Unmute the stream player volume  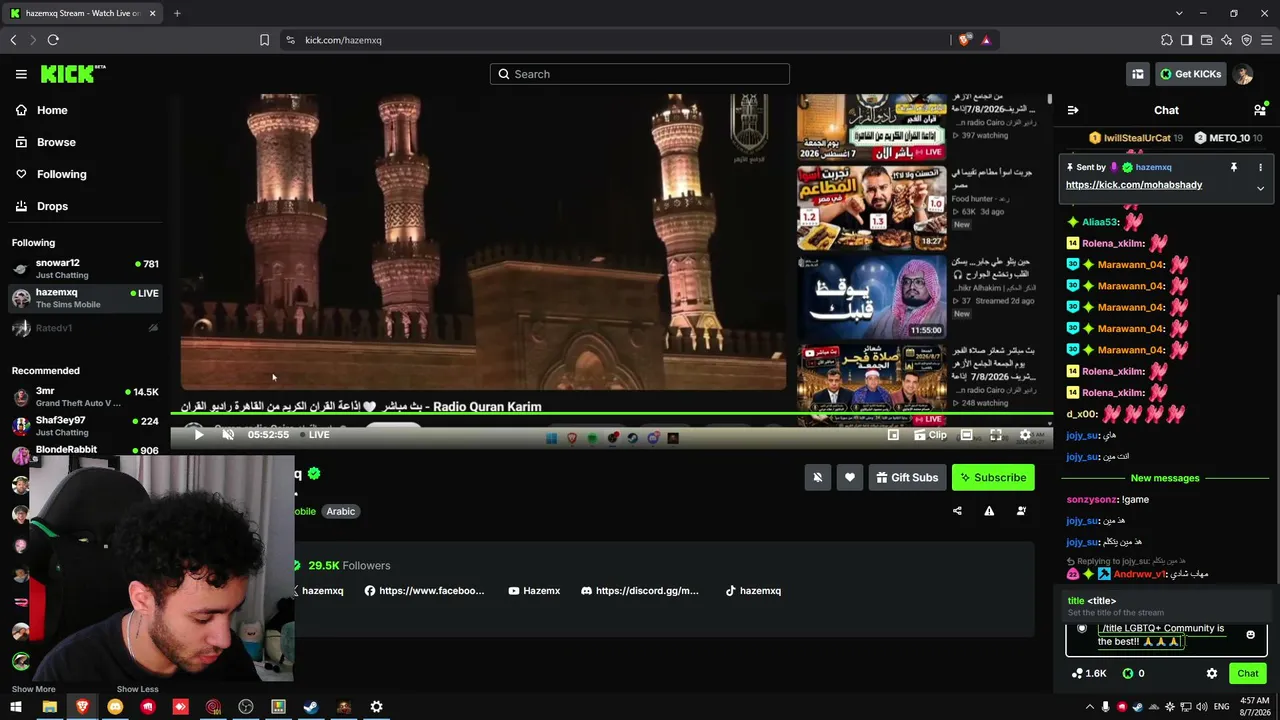pyautogui.click(x=228, y=435)
